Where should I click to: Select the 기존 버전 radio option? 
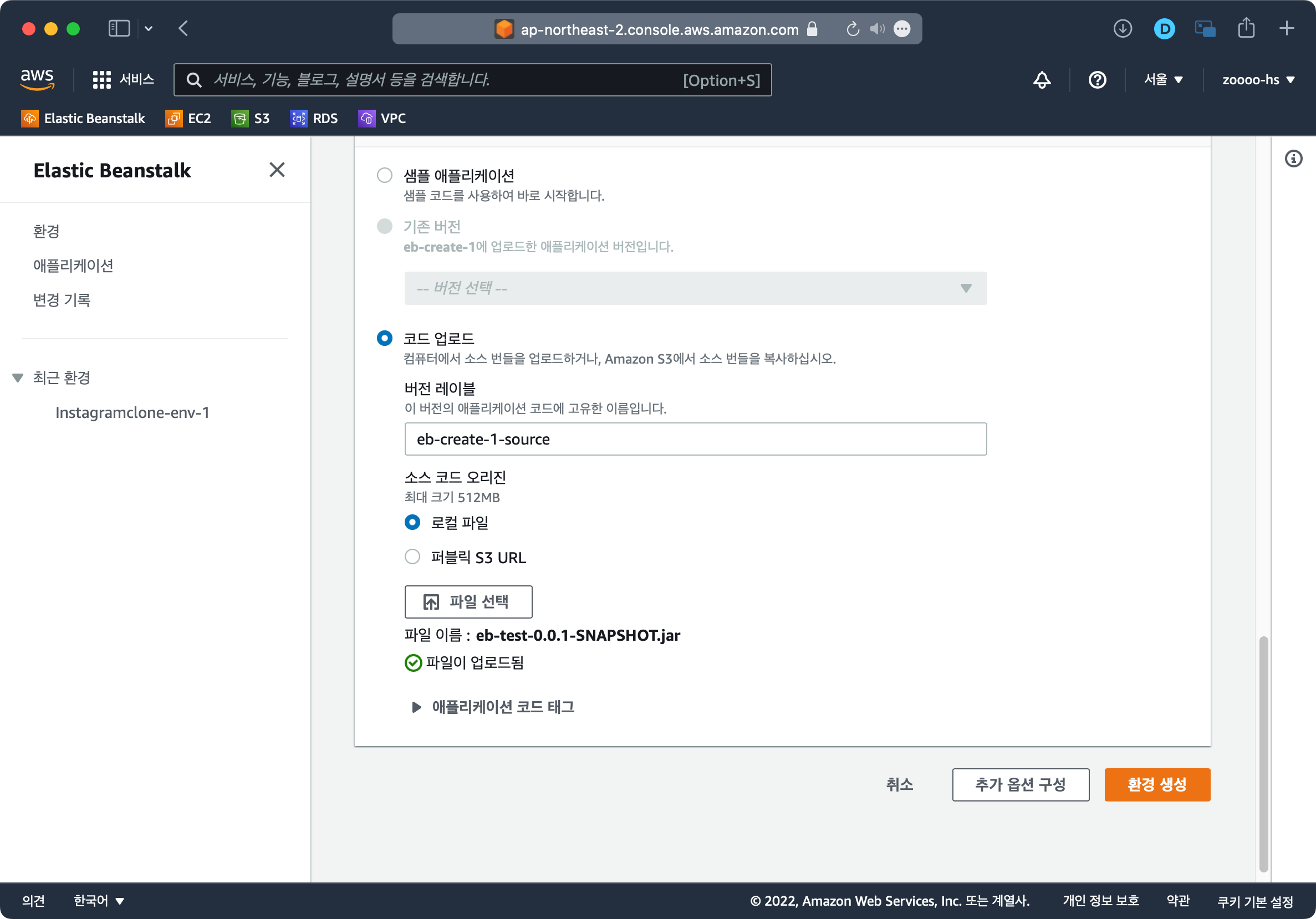pos(384,226)
